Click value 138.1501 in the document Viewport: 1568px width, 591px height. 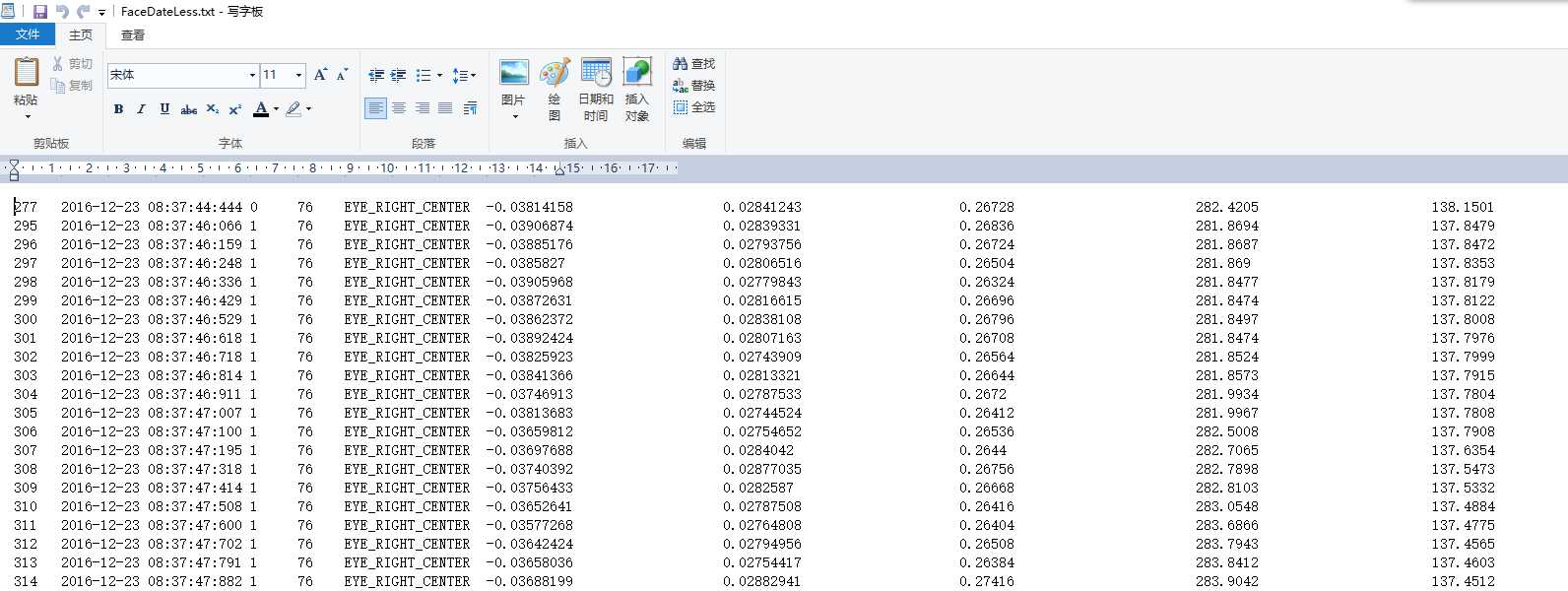1464,207
